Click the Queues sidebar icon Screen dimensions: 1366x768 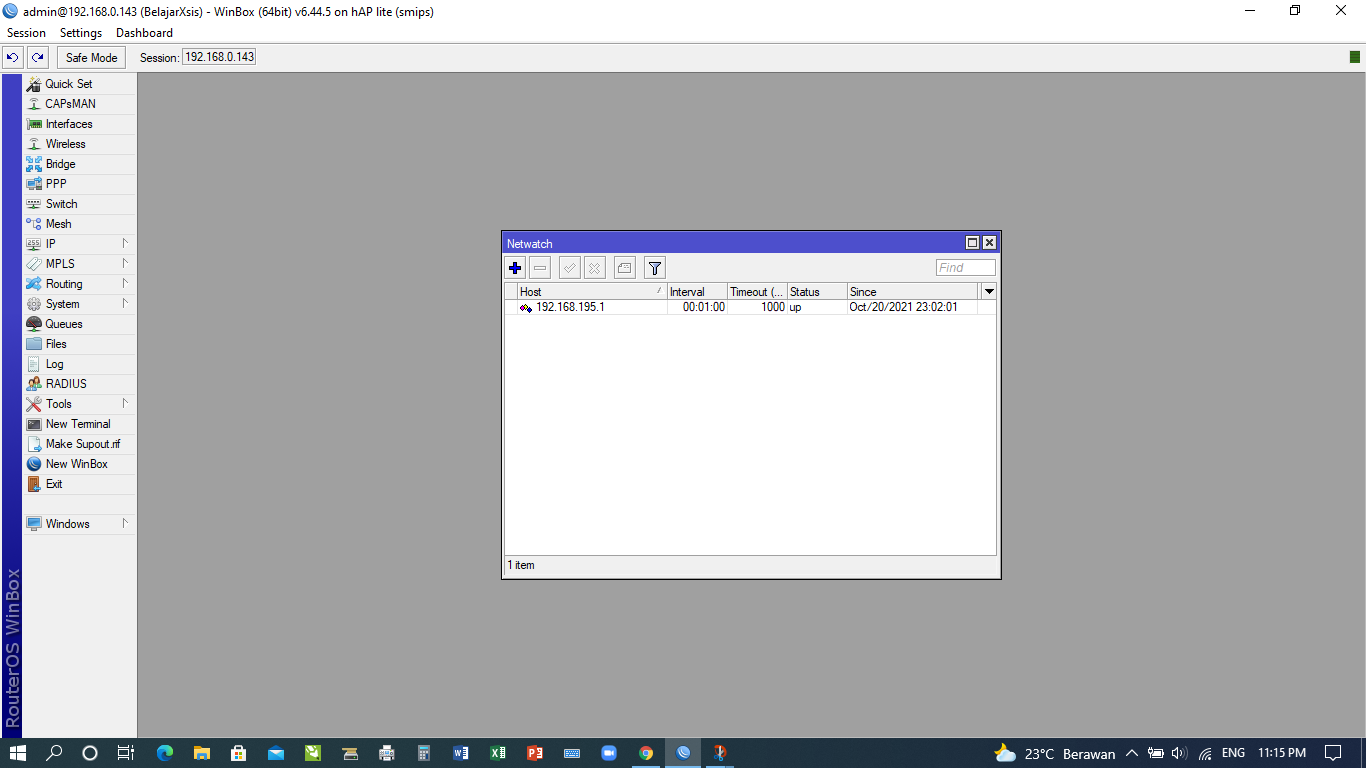(x=34, y=324)
